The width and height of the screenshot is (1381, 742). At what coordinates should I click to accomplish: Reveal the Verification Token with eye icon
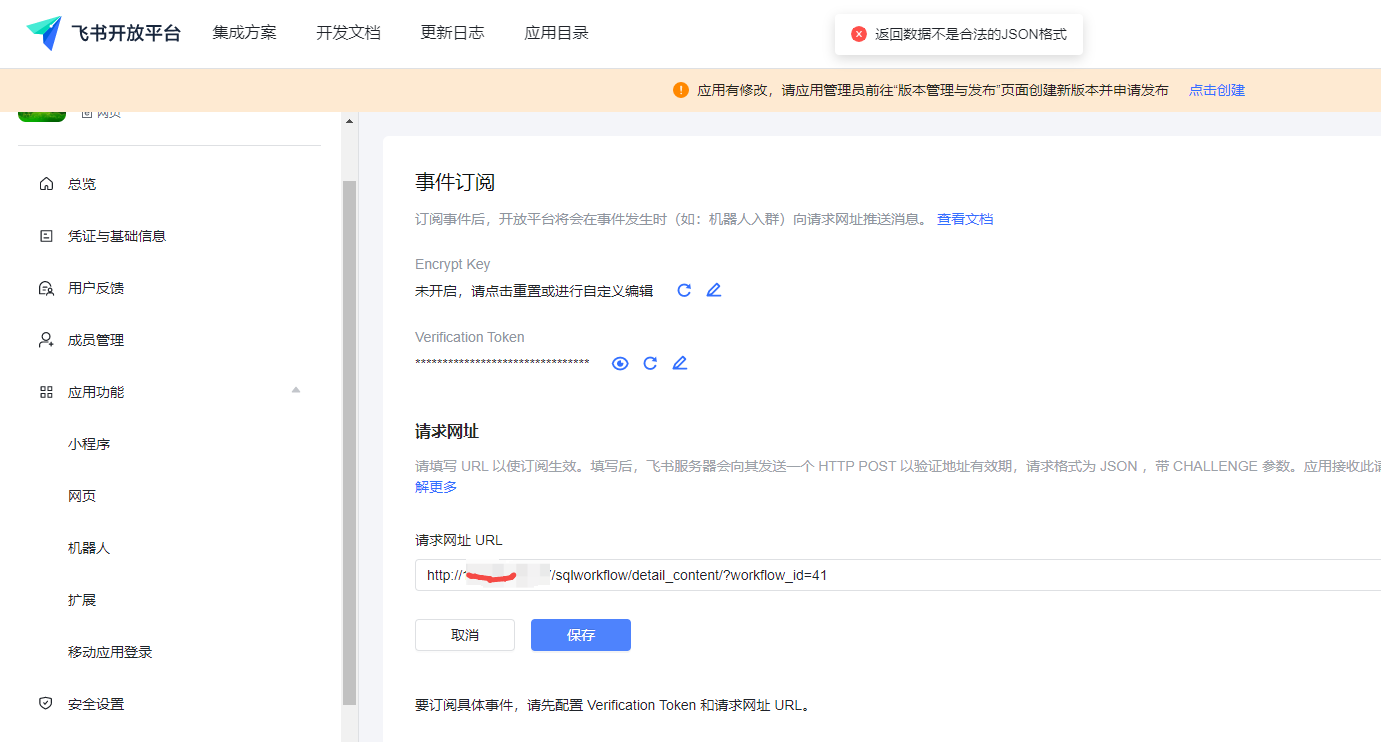point(620,363)
